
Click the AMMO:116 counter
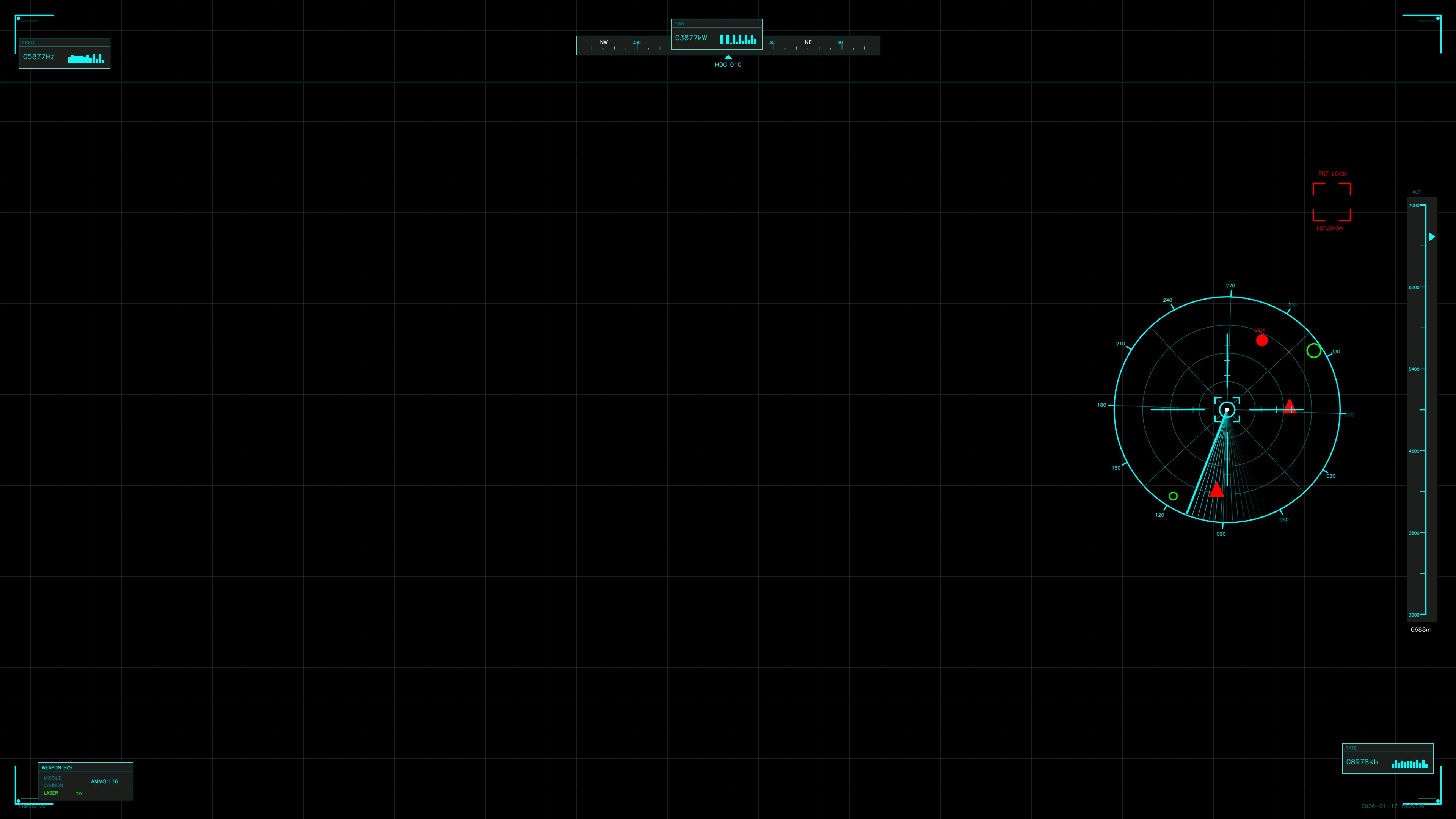coord(105,782)
